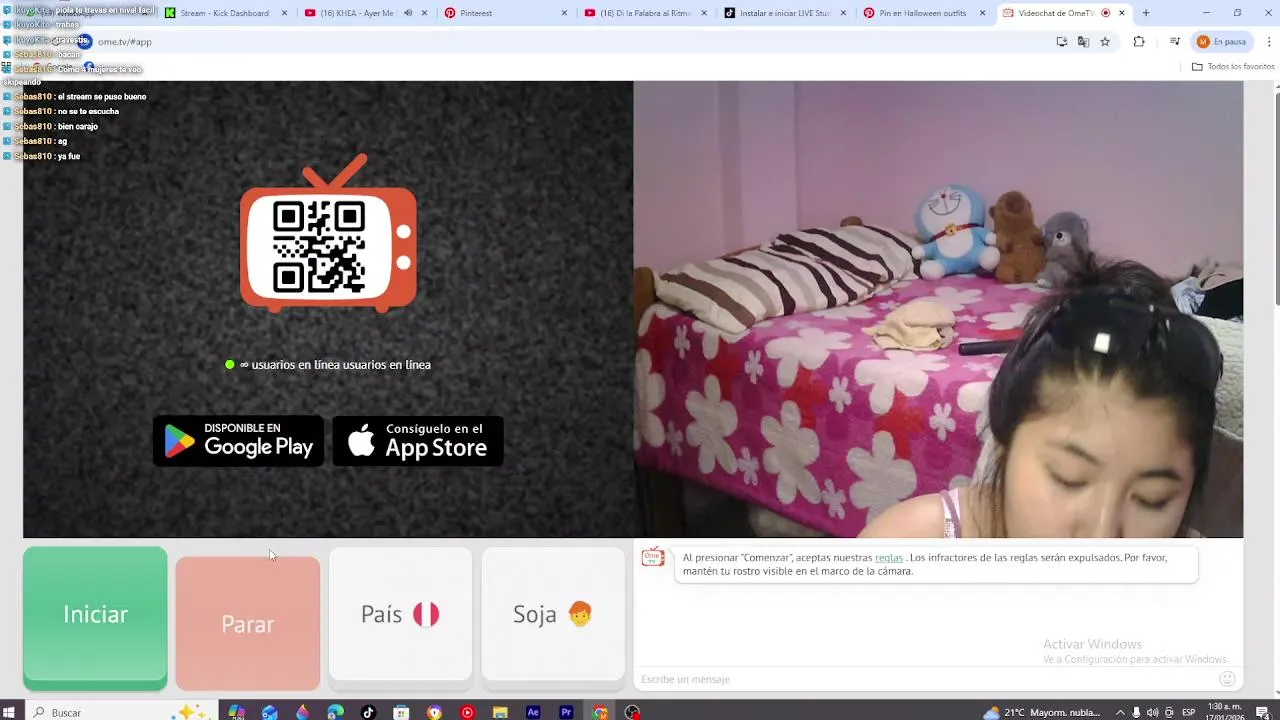Click the recording indicator on OmeTV tab
This screenshot has height=720, width=1280.
pos(1105,13)
